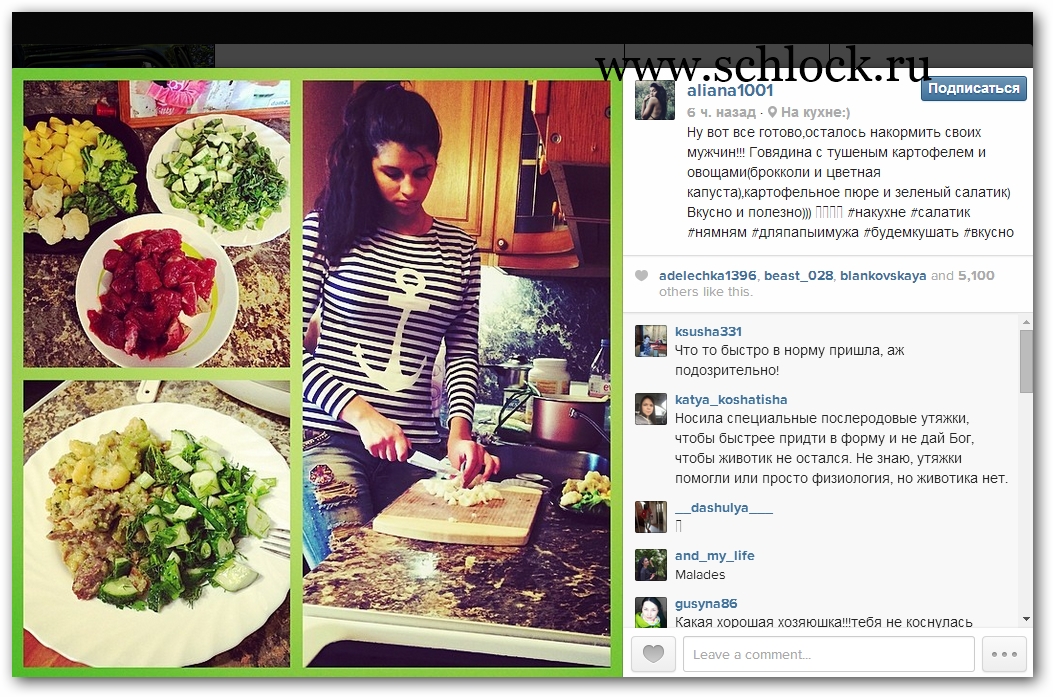Open beast_028 liker profile link
This screenshot has height=697, width=1053.
click(798, 275)
